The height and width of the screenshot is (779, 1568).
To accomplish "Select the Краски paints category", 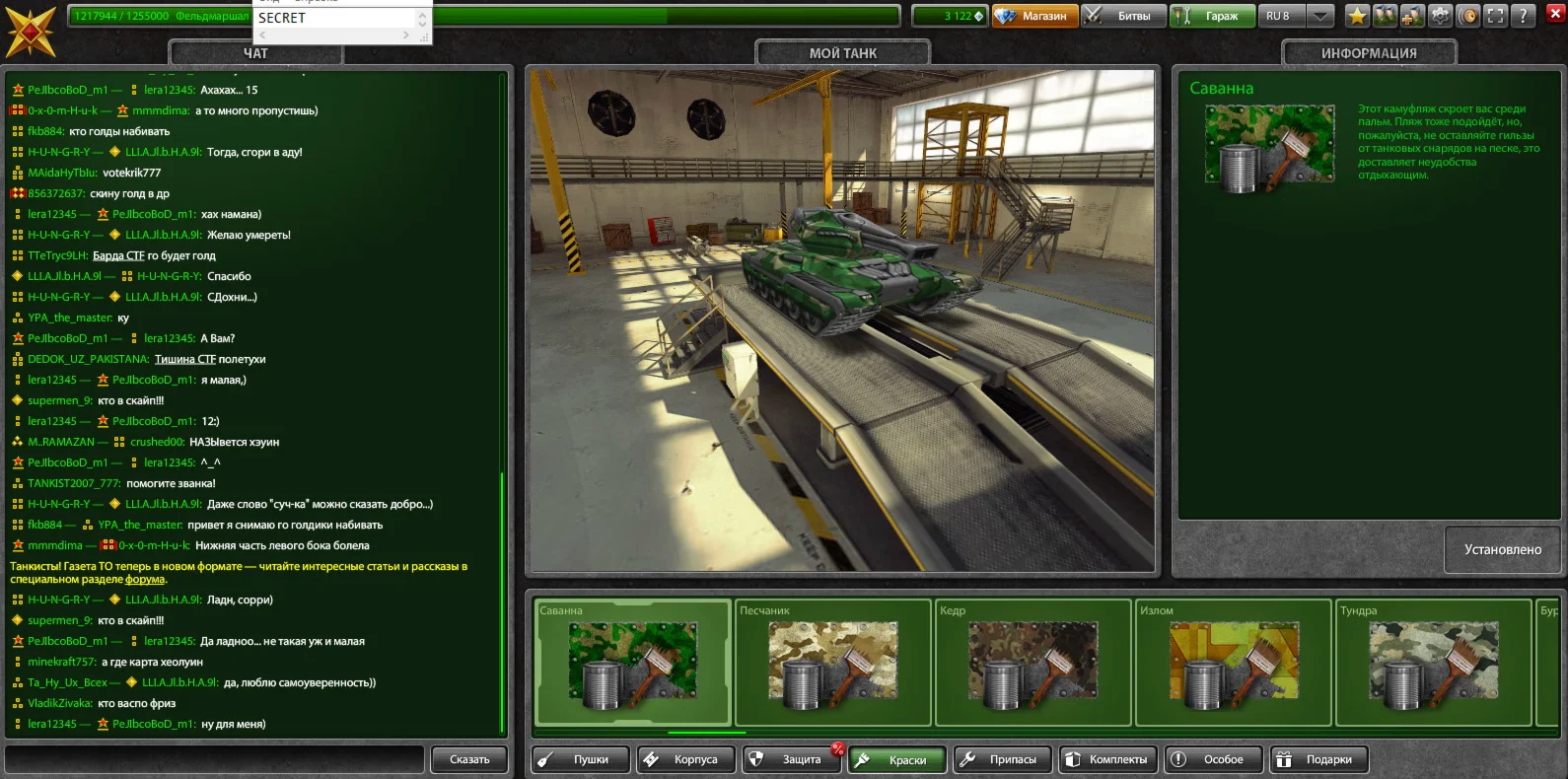I will [896, 759].
